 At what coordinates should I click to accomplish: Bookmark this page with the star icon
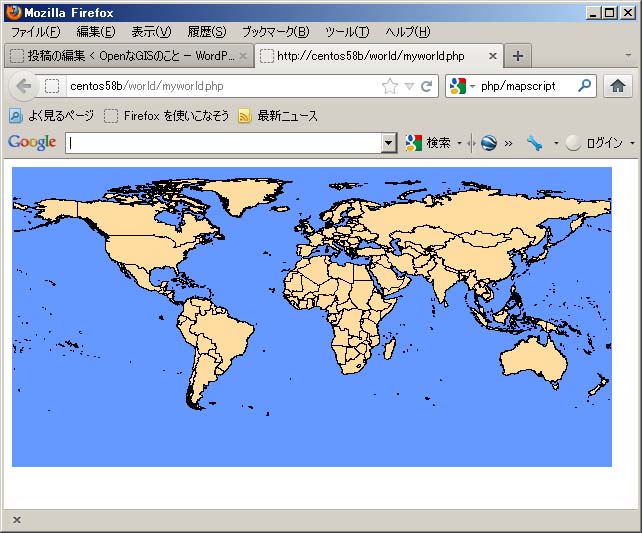(389, 87)
